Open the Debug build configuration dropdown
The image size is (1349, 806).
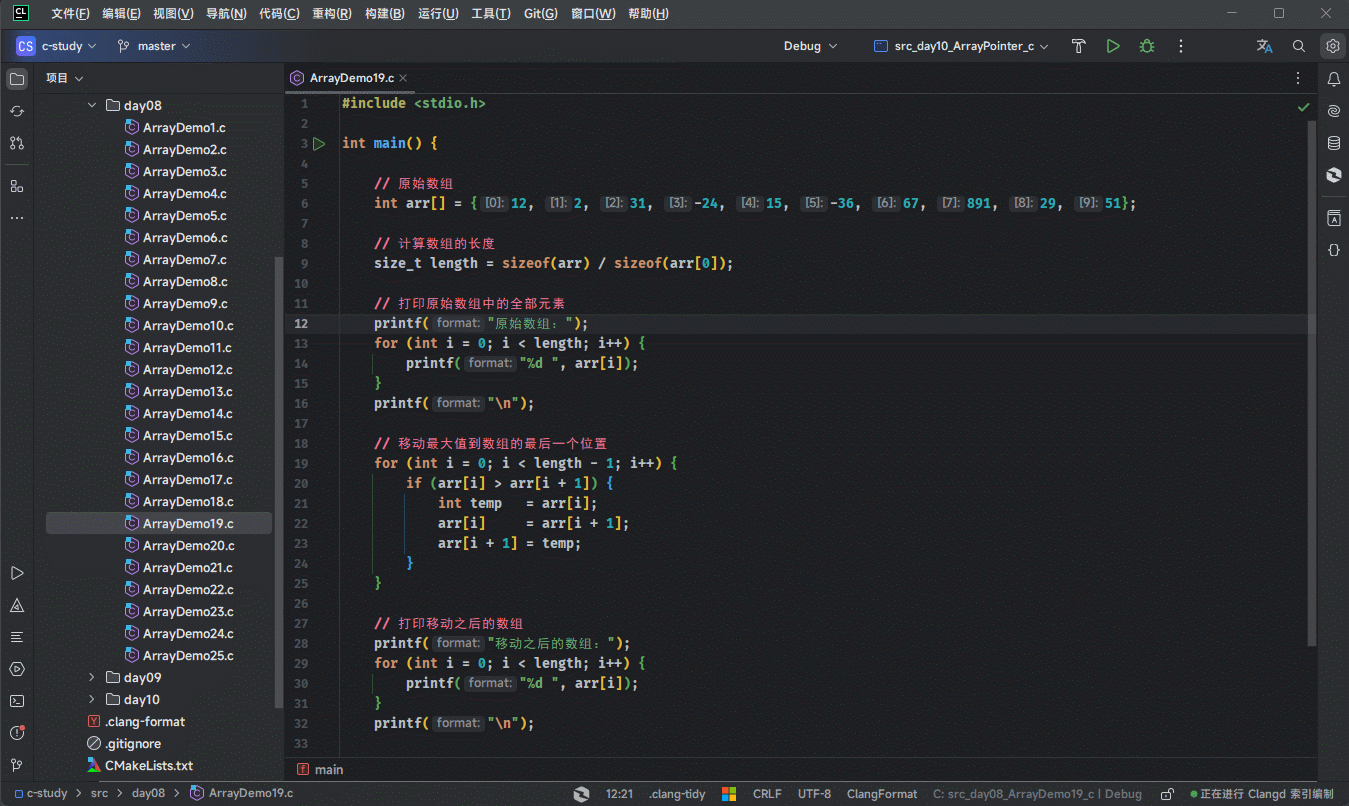point(810,46)
